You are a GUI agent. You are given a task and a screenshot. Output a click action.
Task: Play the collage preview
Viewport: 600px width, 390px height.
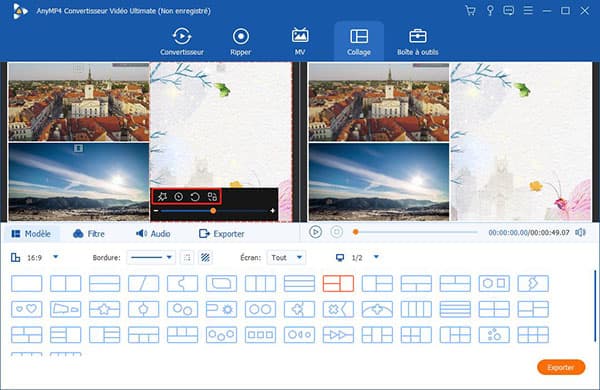click(x=315, y=232)
